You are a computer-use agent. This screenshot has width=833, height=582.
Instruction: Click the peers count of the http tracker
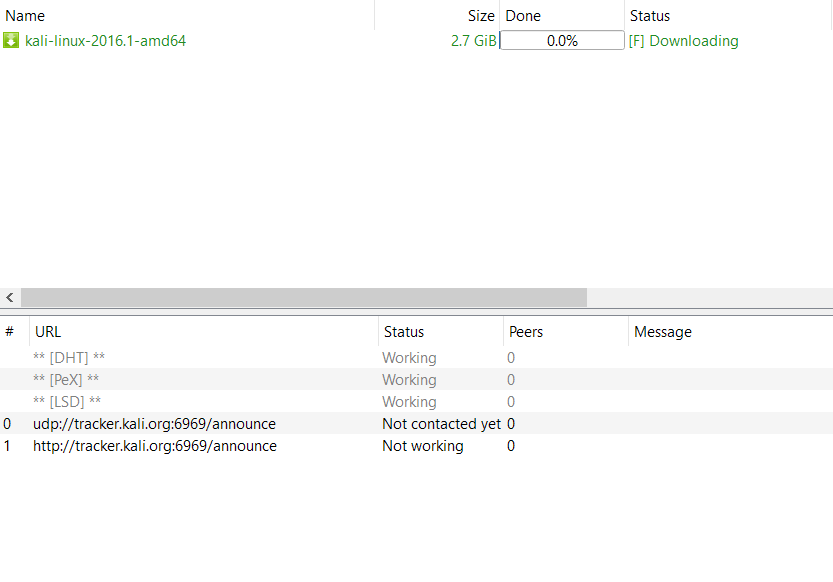511,446
